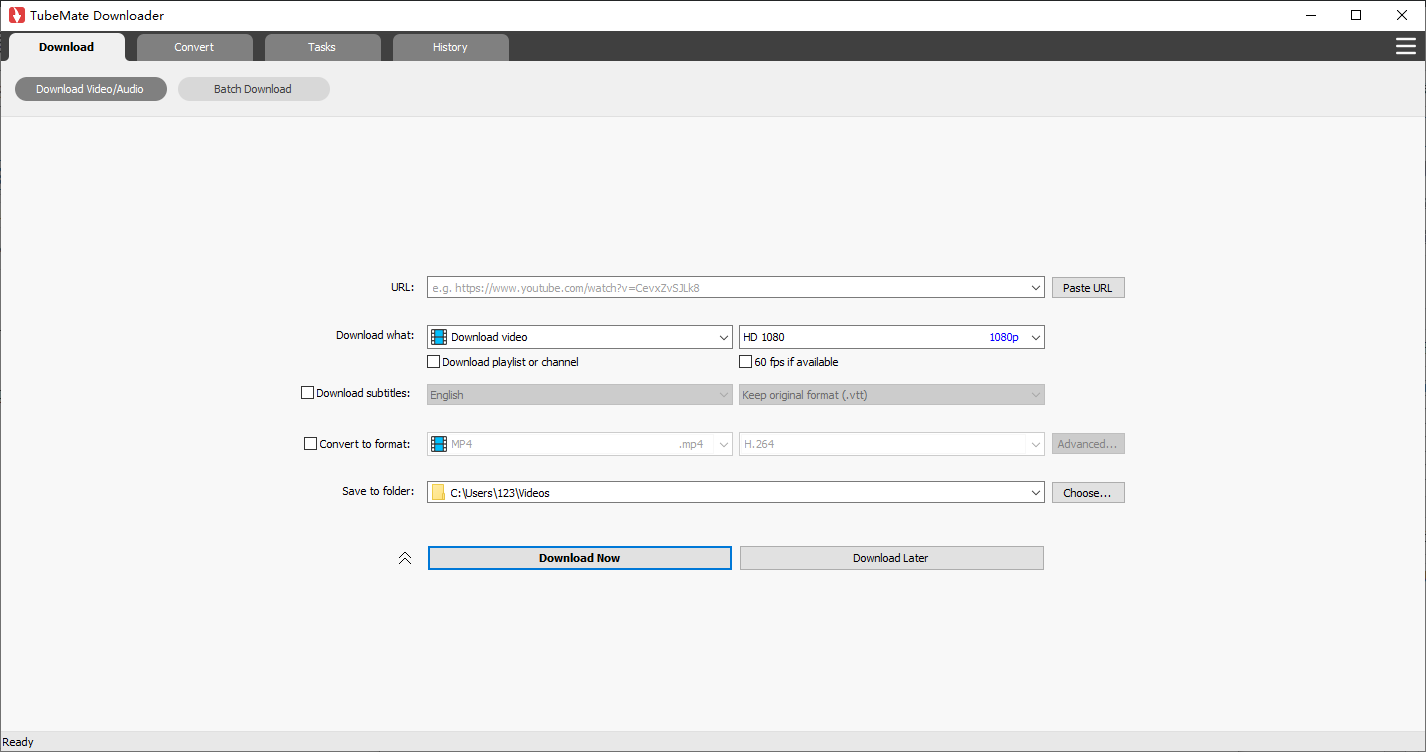The height and width of the screenshot is (752, 1426).
Task: Toggle 60 fps if available checkbox
Action: [x=746, y=362]
